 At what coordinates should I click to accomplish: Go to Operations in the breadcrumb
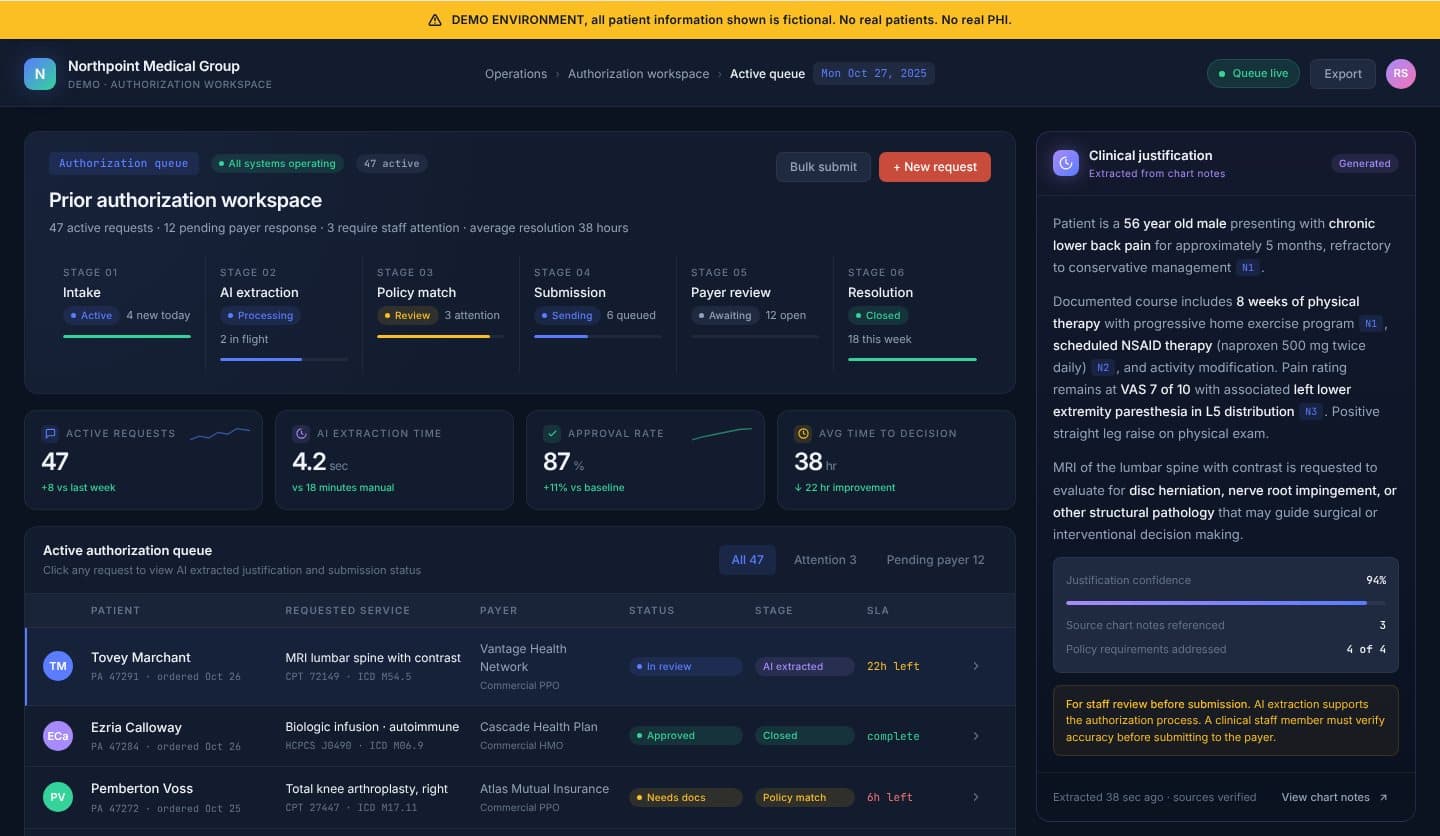tap(516, 74)
